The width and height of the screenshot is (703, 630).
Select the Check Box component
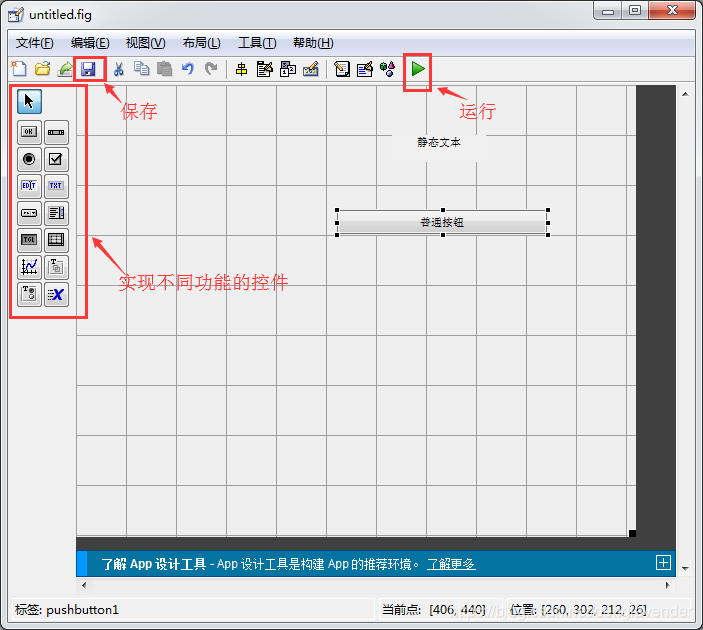point(56,159)
